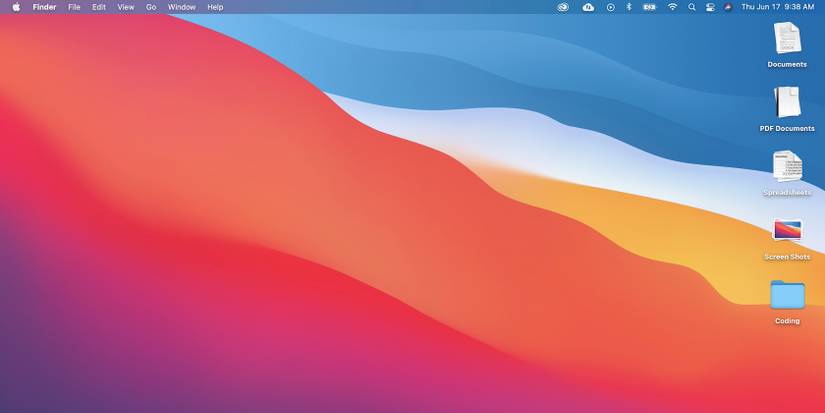Click the Siri icon

pyautogui.click(x=728, y=7)
